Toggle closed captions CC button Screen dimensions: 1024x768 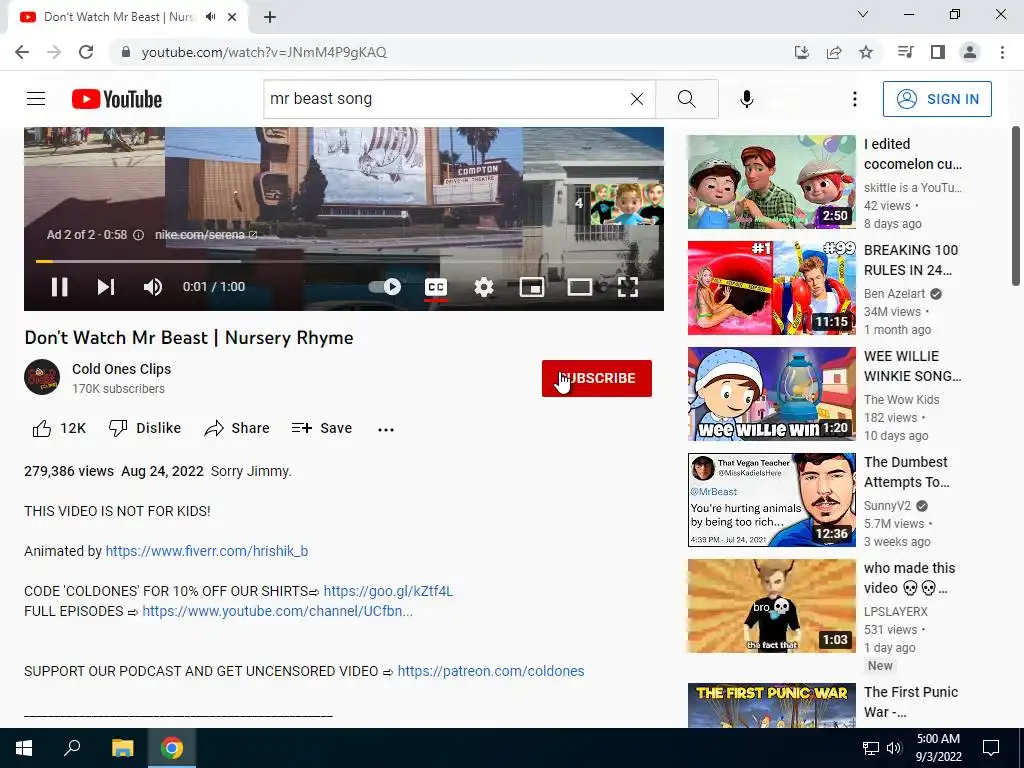point(436,287)
